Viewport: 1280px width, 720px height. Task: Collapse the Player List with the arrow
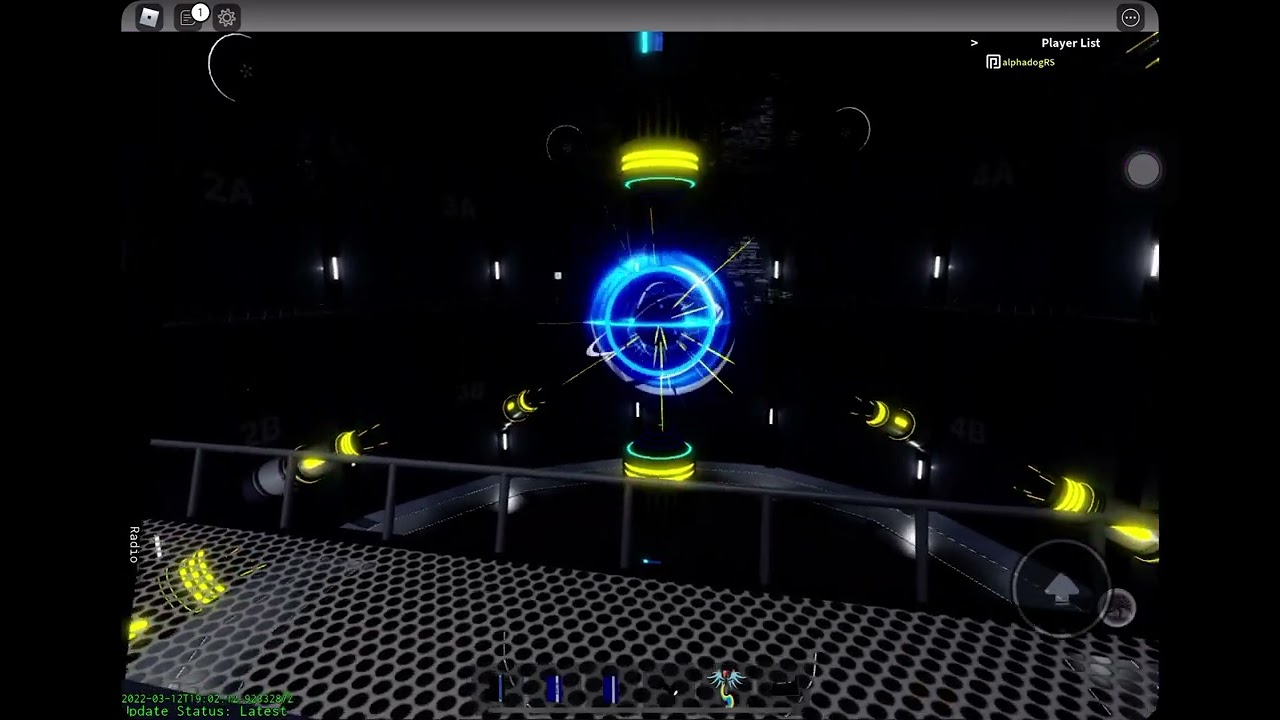(x=974, y=43)
